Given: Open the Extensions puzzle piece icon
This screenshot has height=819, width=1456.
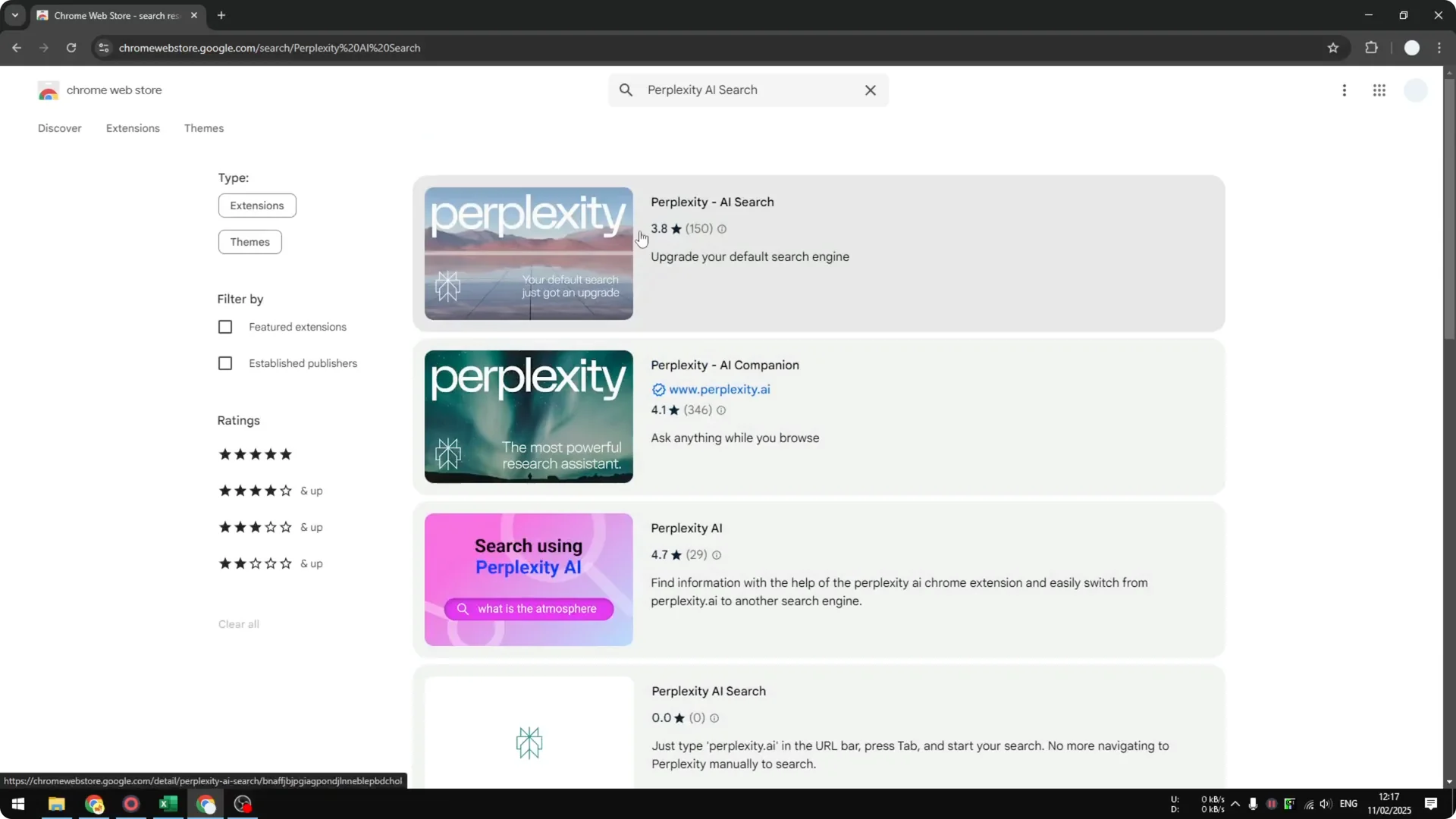Looking at the screenshot, I should [1372, 47].
